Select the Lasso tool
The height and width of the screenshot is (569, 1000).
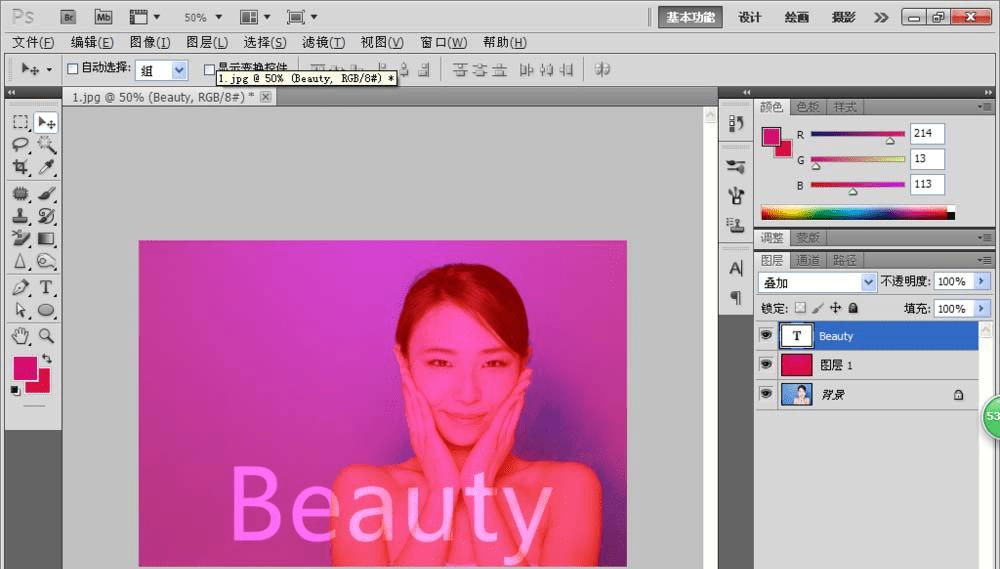(20, 145)
